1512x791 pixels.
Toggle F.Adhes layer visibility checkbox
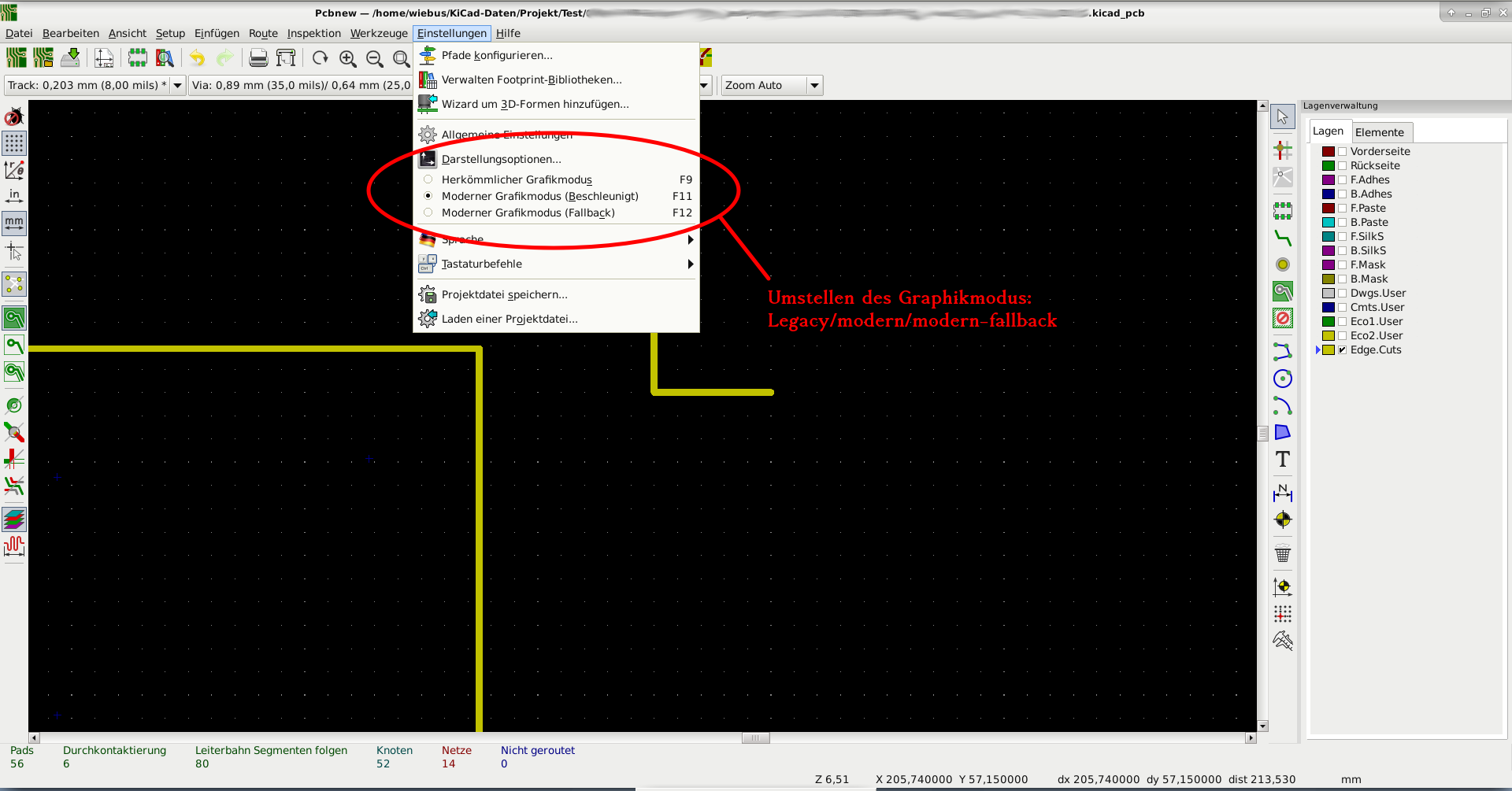point(1342,179)
